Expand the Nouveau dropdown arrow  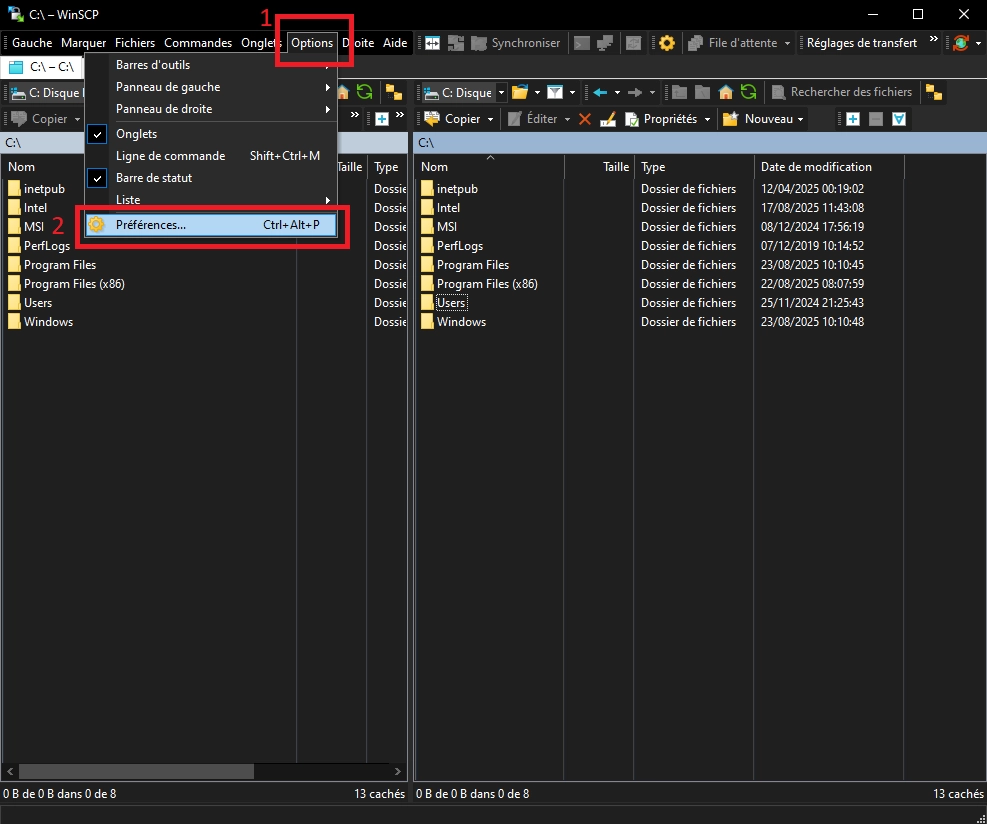click(x=800, y=119)
